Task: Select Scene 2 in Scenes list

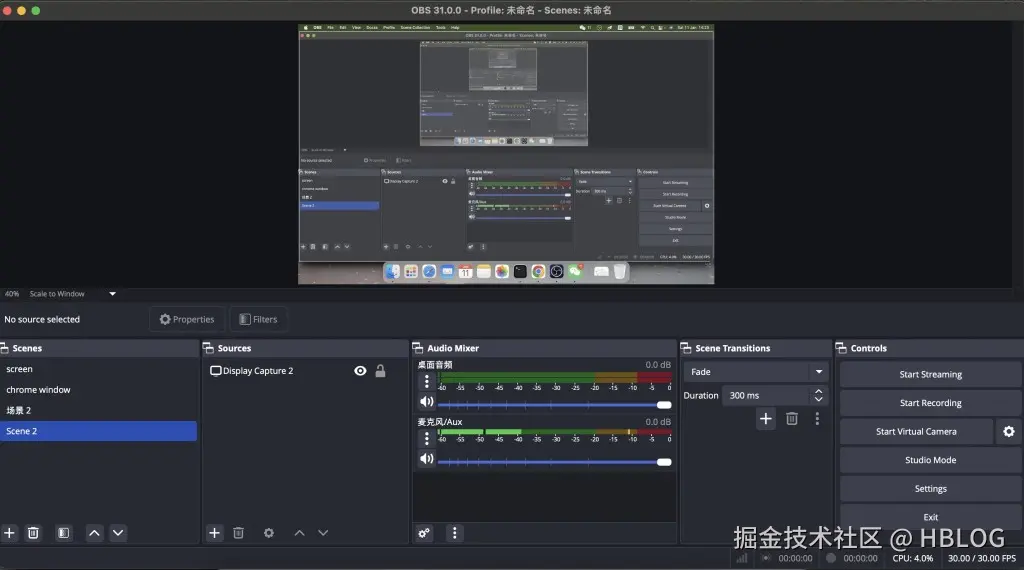Action: (98, 431)
